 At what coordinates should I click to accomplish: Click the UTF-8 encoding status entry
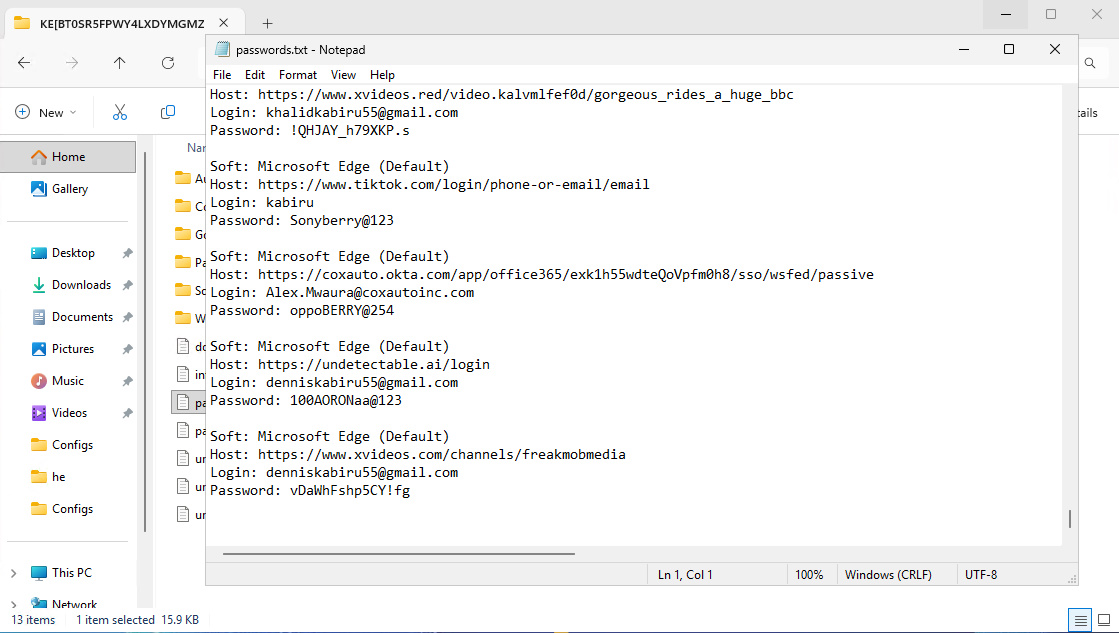pyautogui.click(x=981, y=574)
